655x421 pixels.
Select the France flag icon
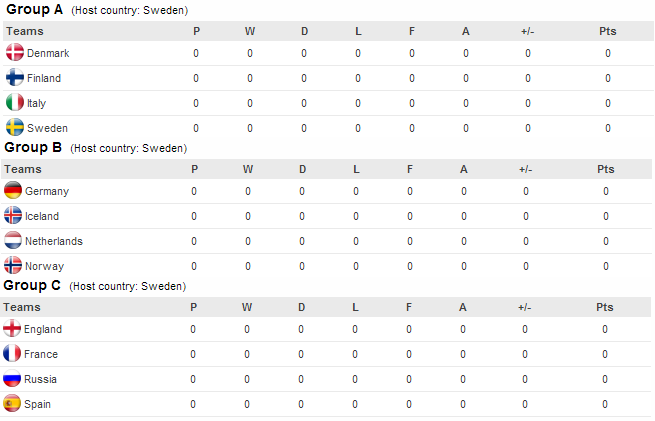point(13,354)
